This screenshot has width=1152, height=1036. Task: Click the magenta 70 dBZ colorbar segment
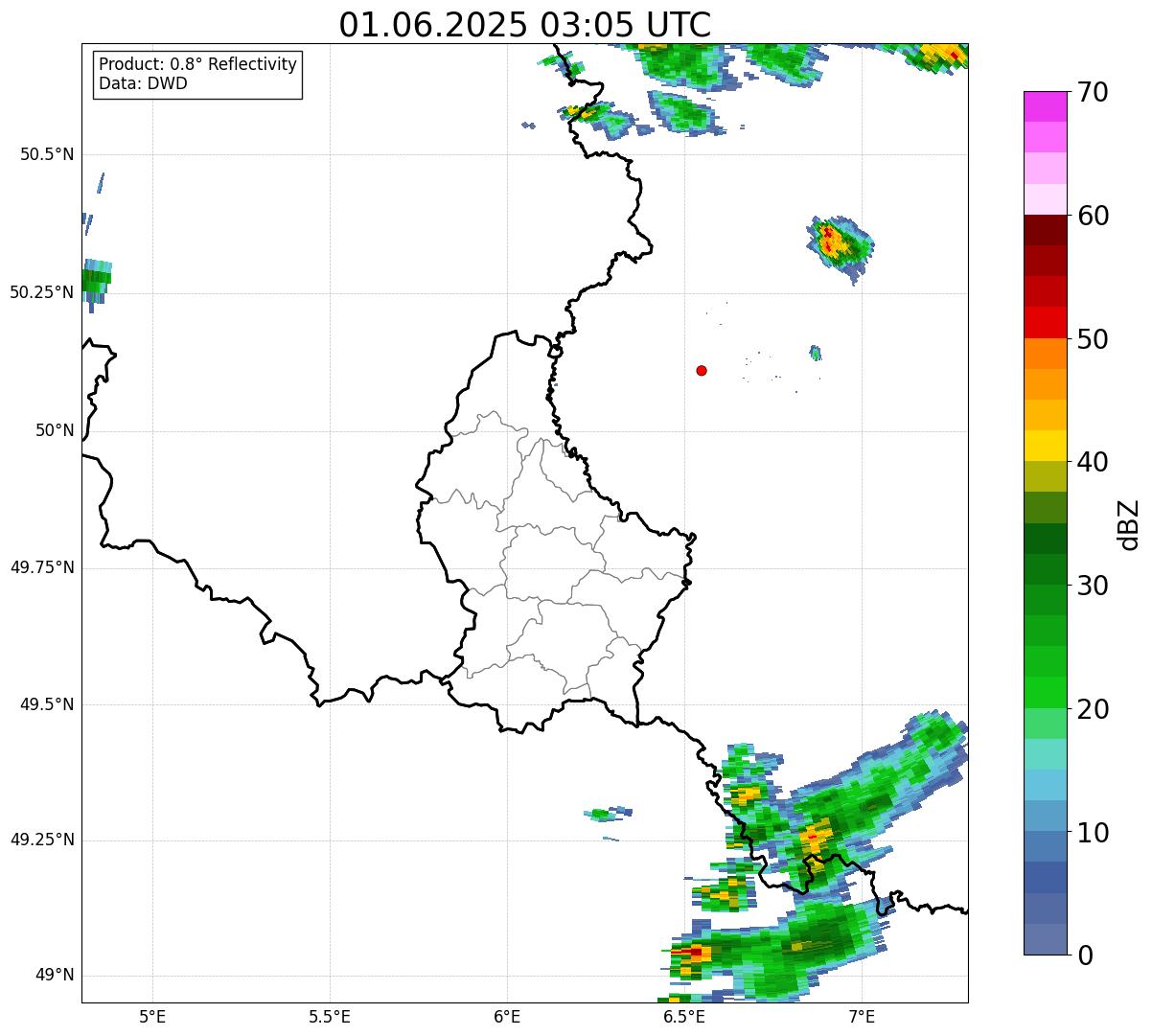[1044, 106]
